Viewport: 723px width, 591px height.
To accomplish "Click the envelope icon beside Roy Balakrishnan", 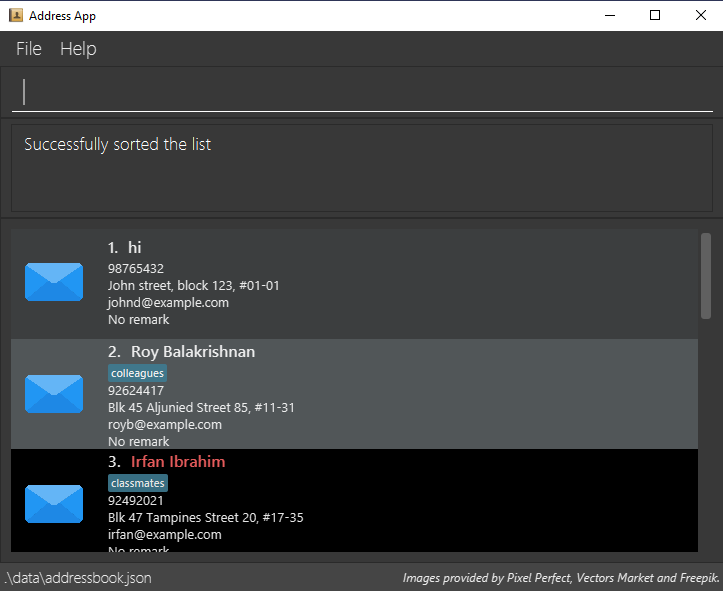I will point(54,394).
